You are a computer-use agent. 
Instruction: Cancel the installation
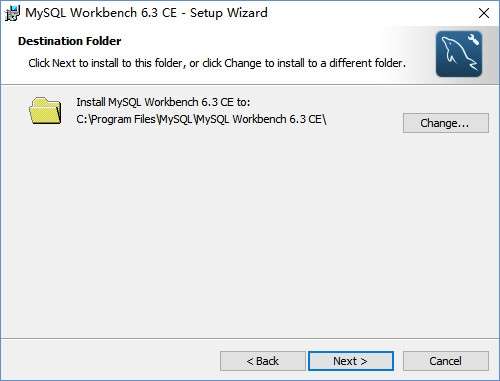coord(446,361)
